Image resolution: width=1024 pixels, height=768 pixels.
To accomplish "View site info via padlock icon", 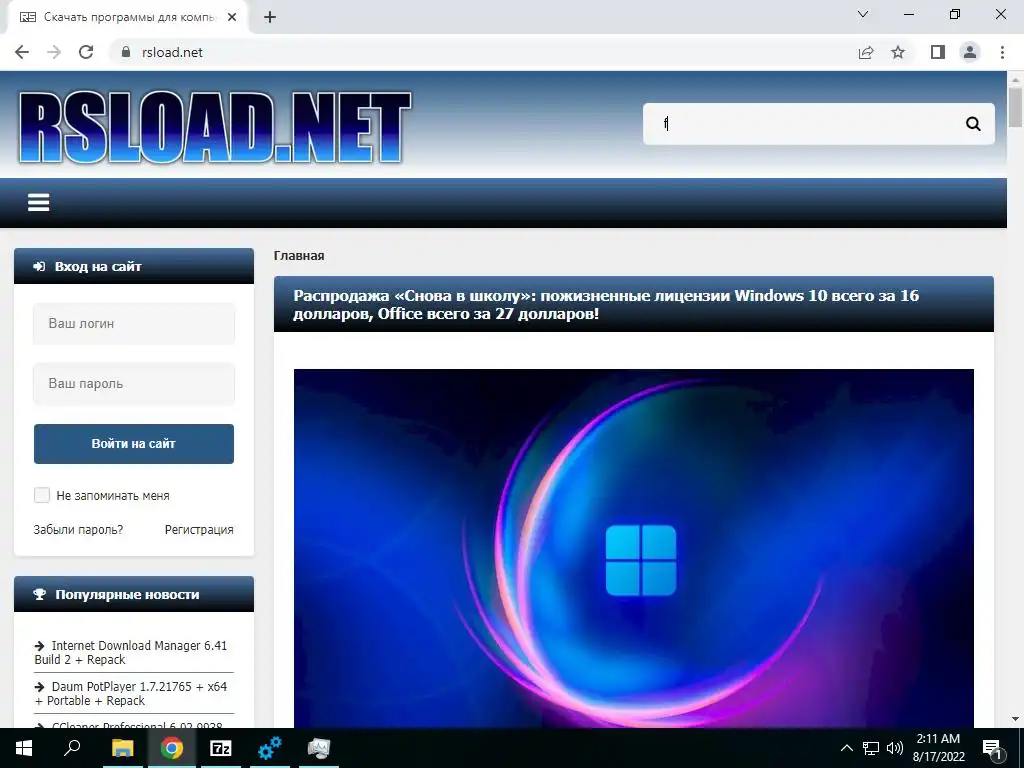I will point(126,52).
